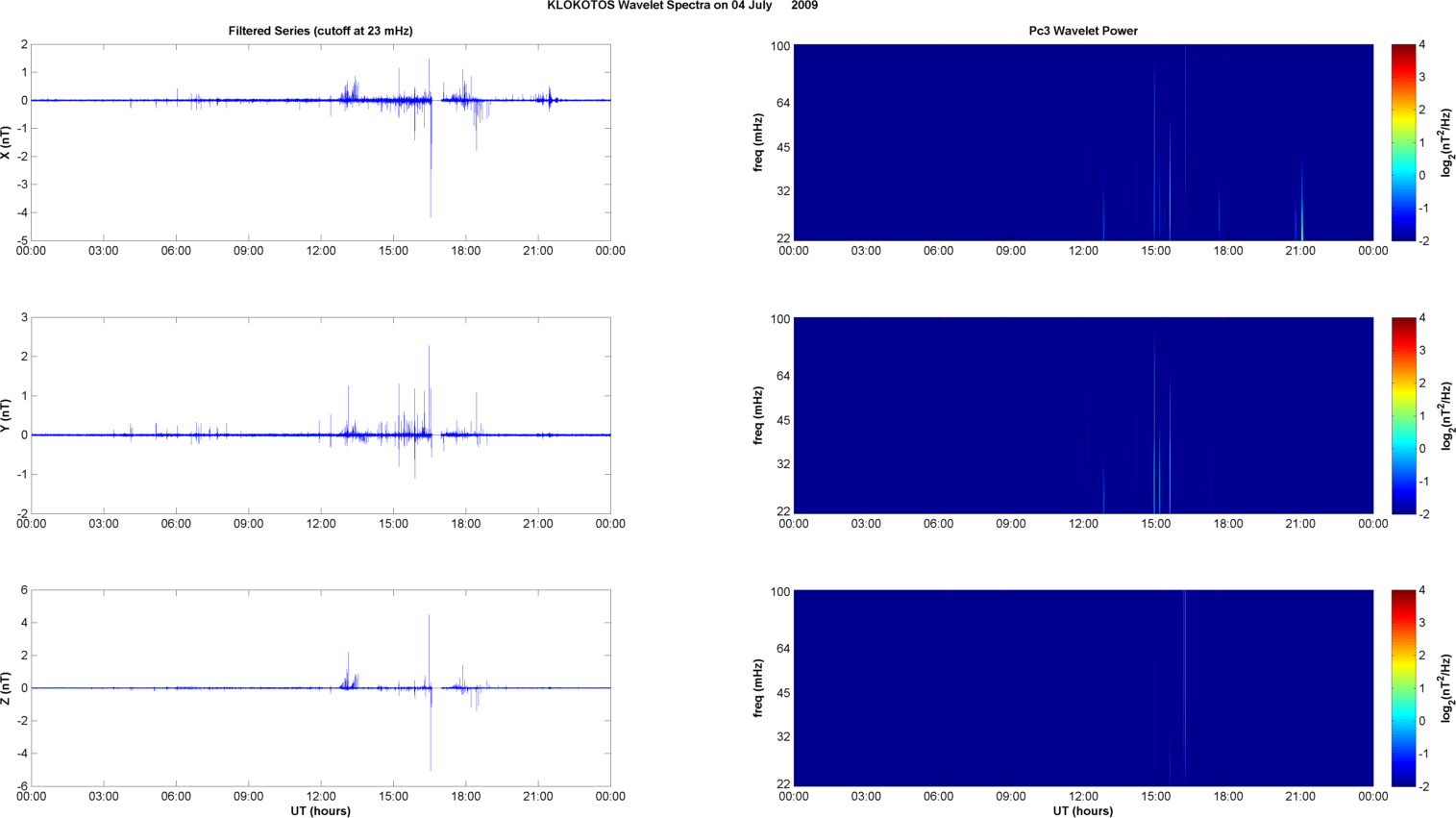The image size is (1456, 818).
Task: Click the UT (hours) label under Z series plot
Action: click(321, 811)
